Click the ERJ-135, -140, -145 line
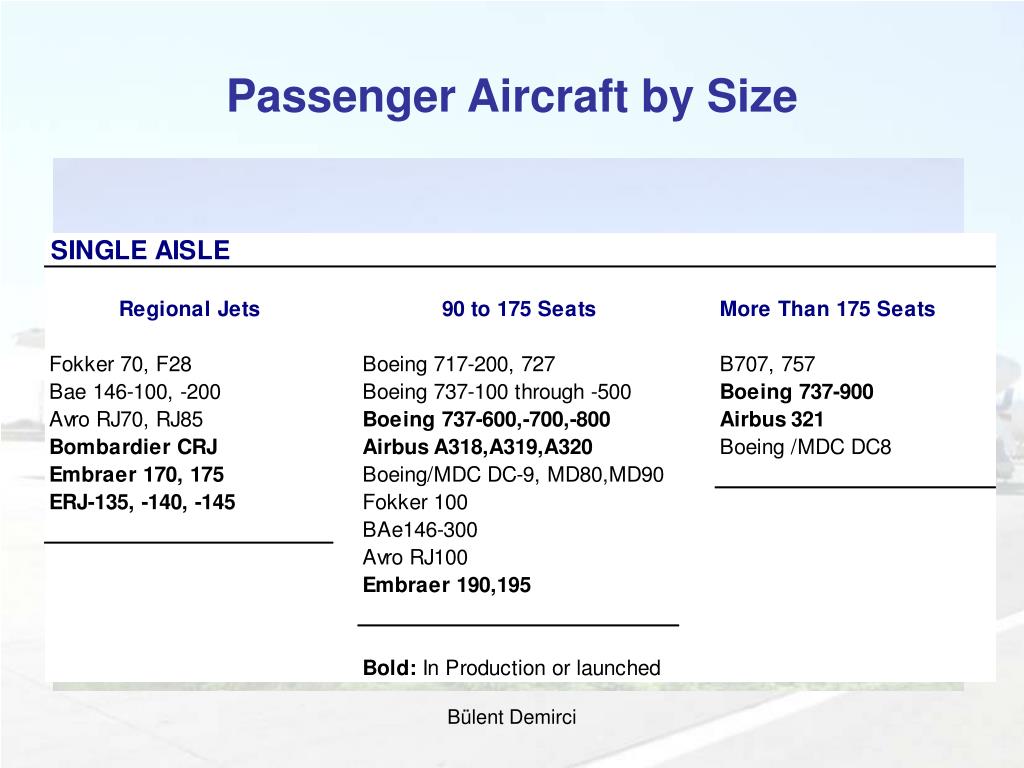Screen dimensions: 1024x768 pyautogui.click(x=142, y=502)
